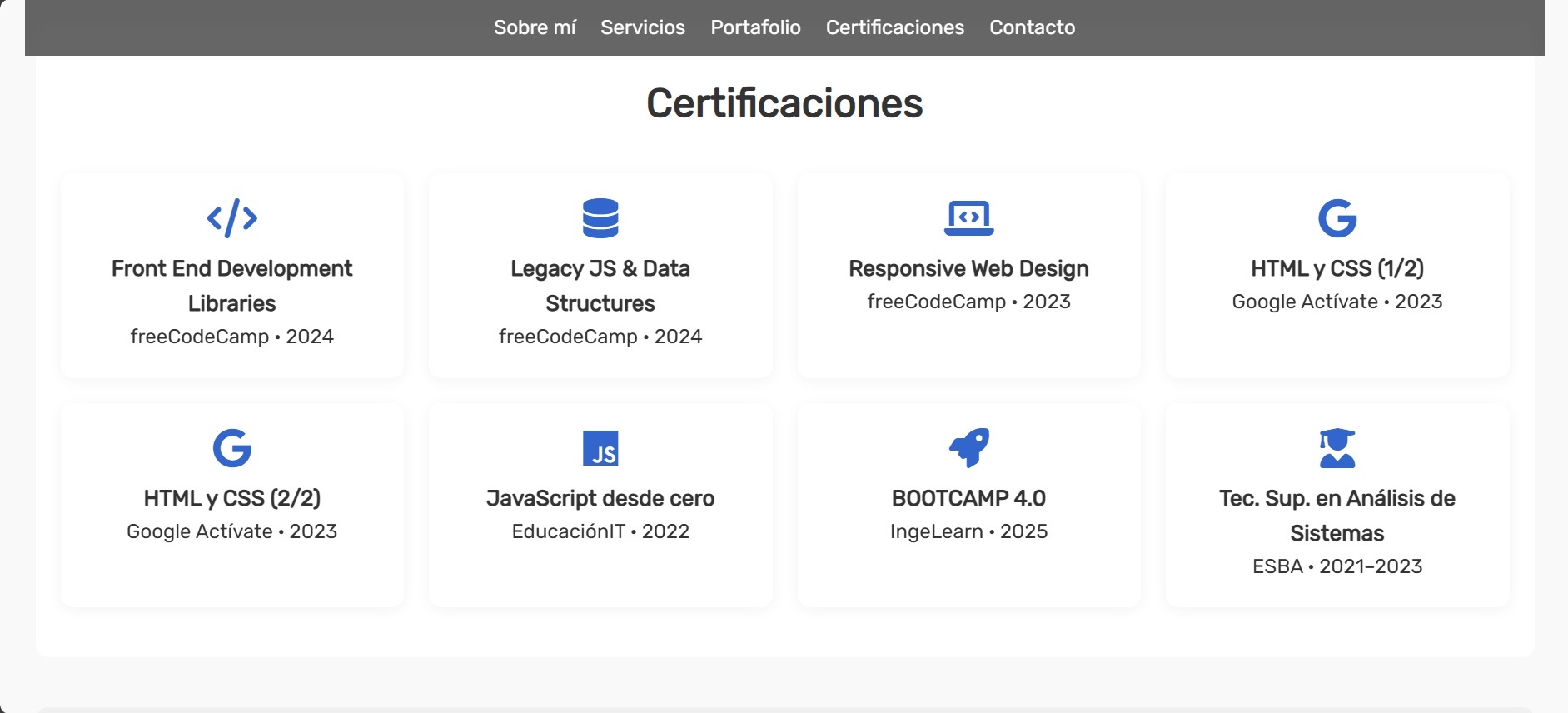
Task: Click the BOOTCAMP 4.0 title
Action: pyautogui.click(x=969, y=498)
